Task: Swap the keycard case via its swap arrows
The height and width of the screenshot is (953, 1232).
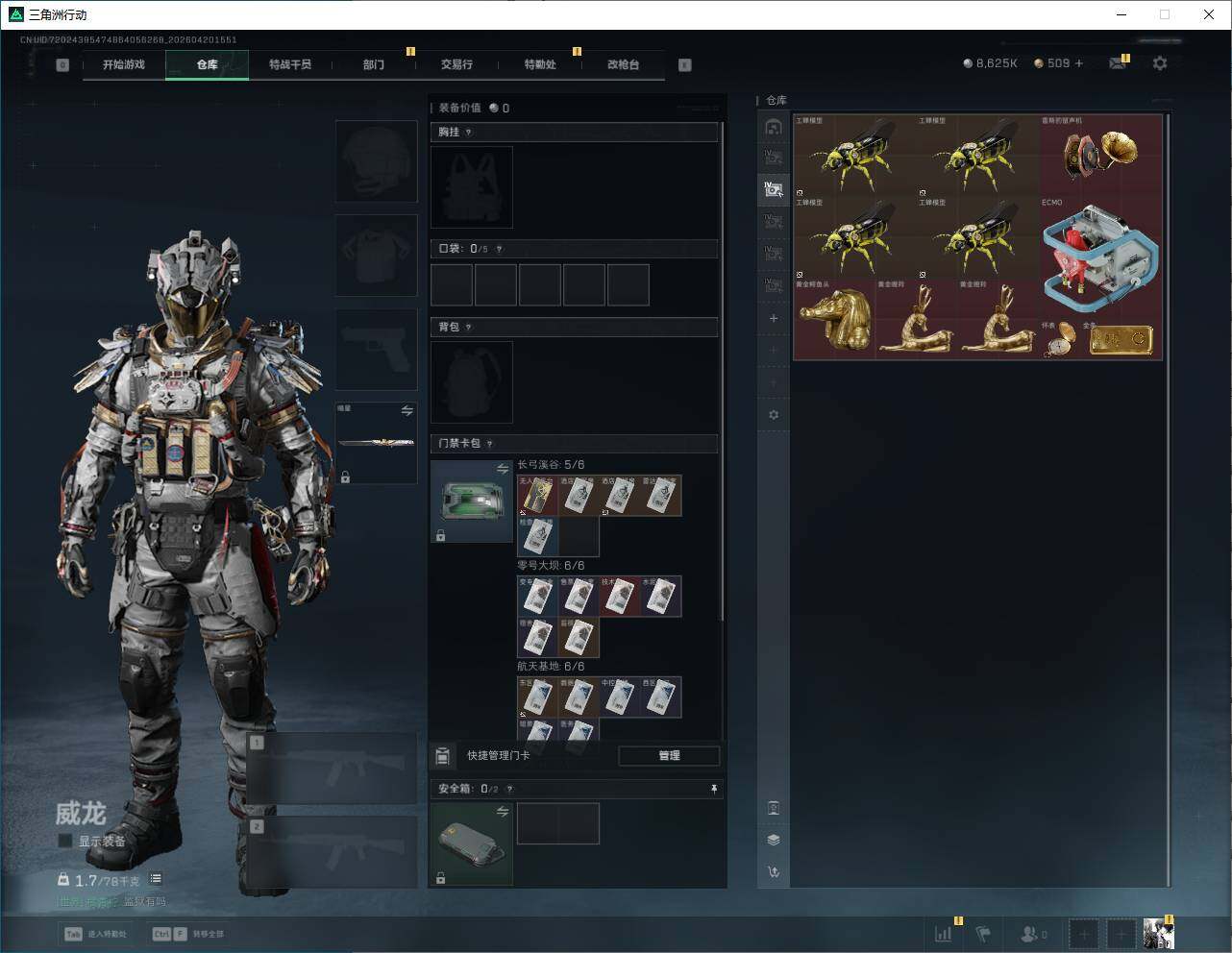Action: tap(502, 469)
